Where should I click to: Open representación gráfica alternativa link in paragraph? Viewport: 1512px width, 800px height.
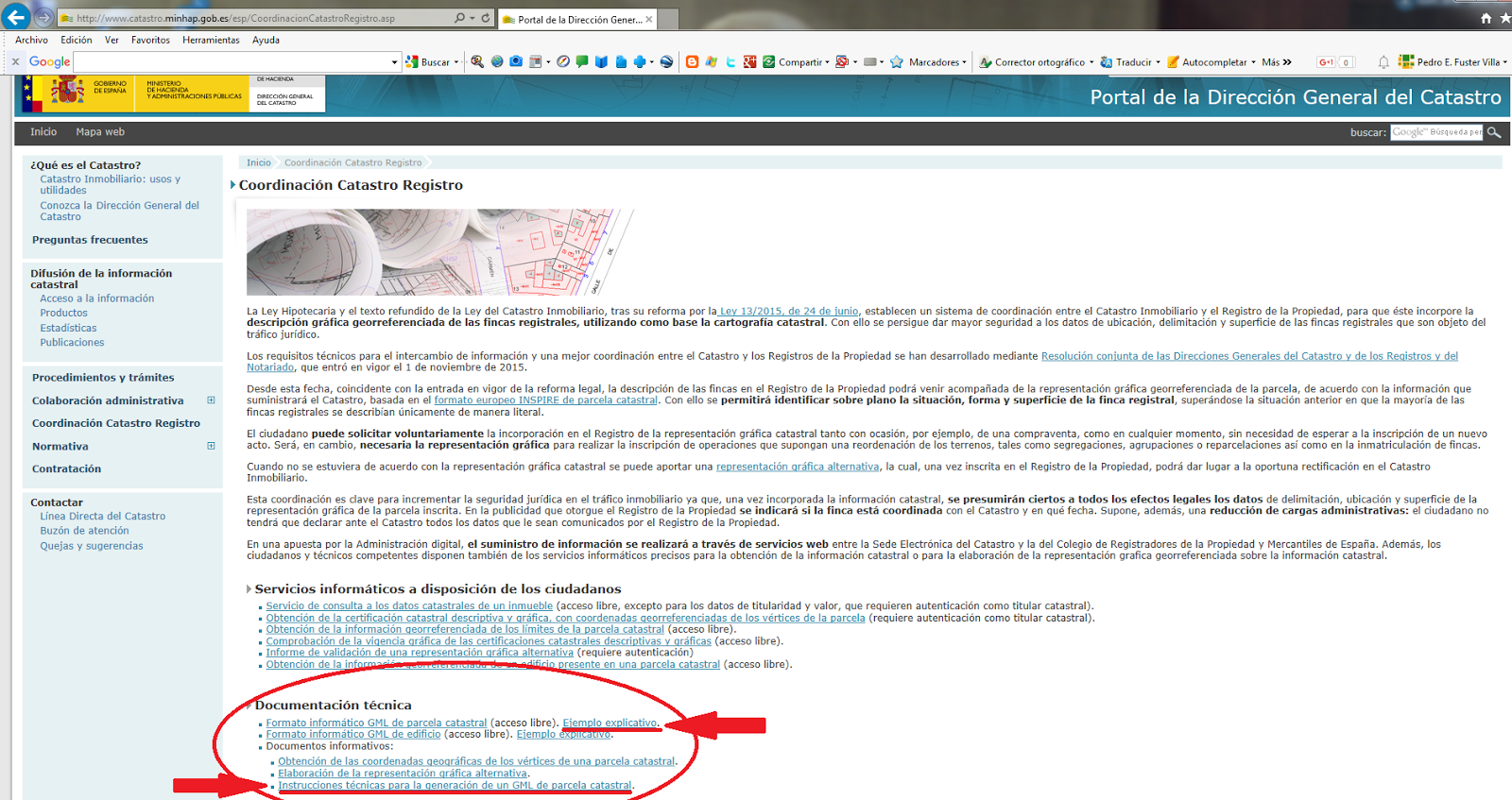coord(798,467)
